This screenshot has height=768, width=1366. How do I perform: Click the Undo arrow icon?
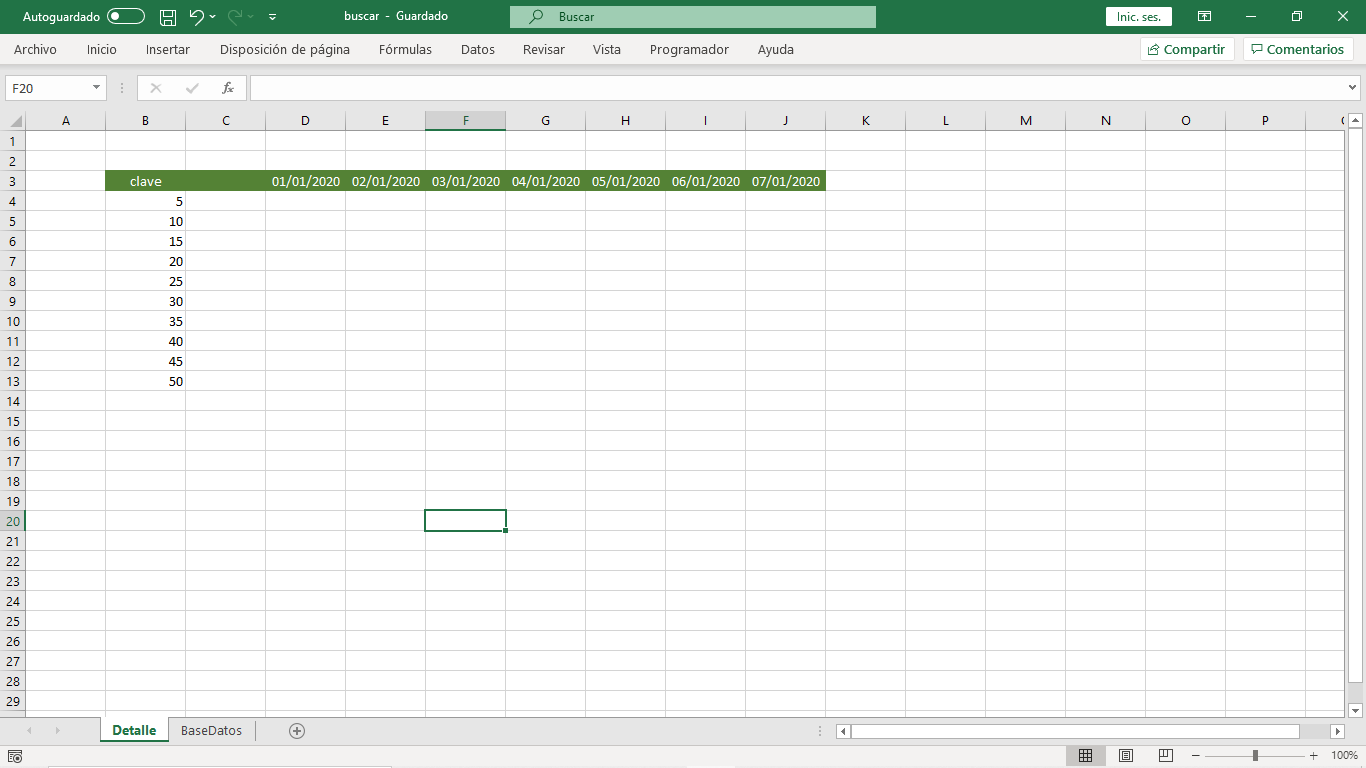[196, 17]
